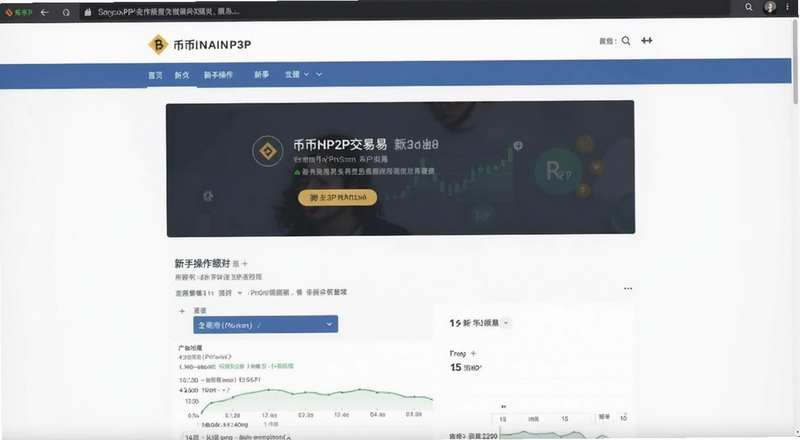Expand the first chevron after the last nav item
800x440 pixels.
coord(306,75)
